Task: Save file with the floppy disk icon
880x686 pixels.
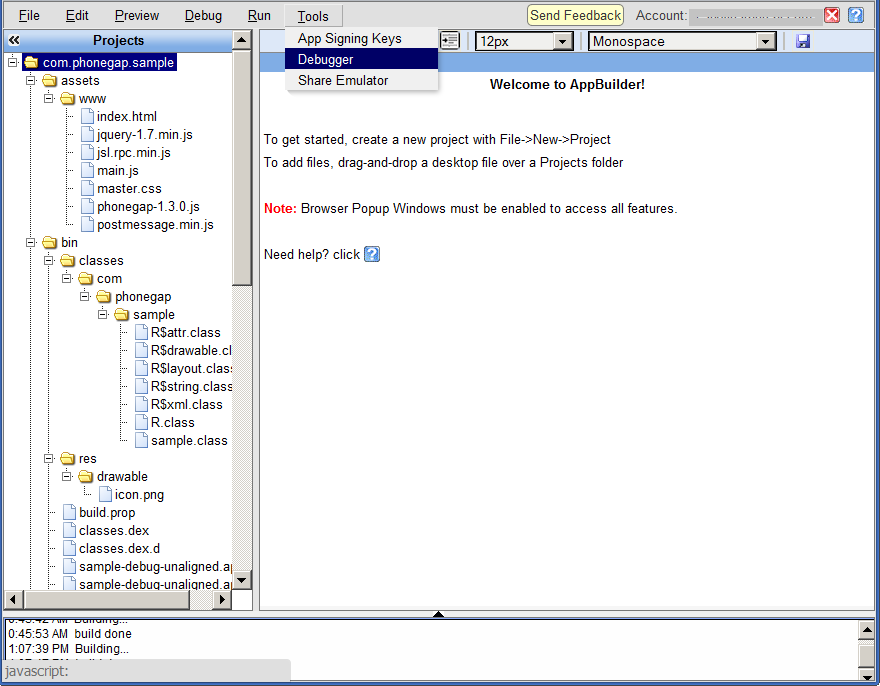Action: pyautogui.click(x=803, y=40)
